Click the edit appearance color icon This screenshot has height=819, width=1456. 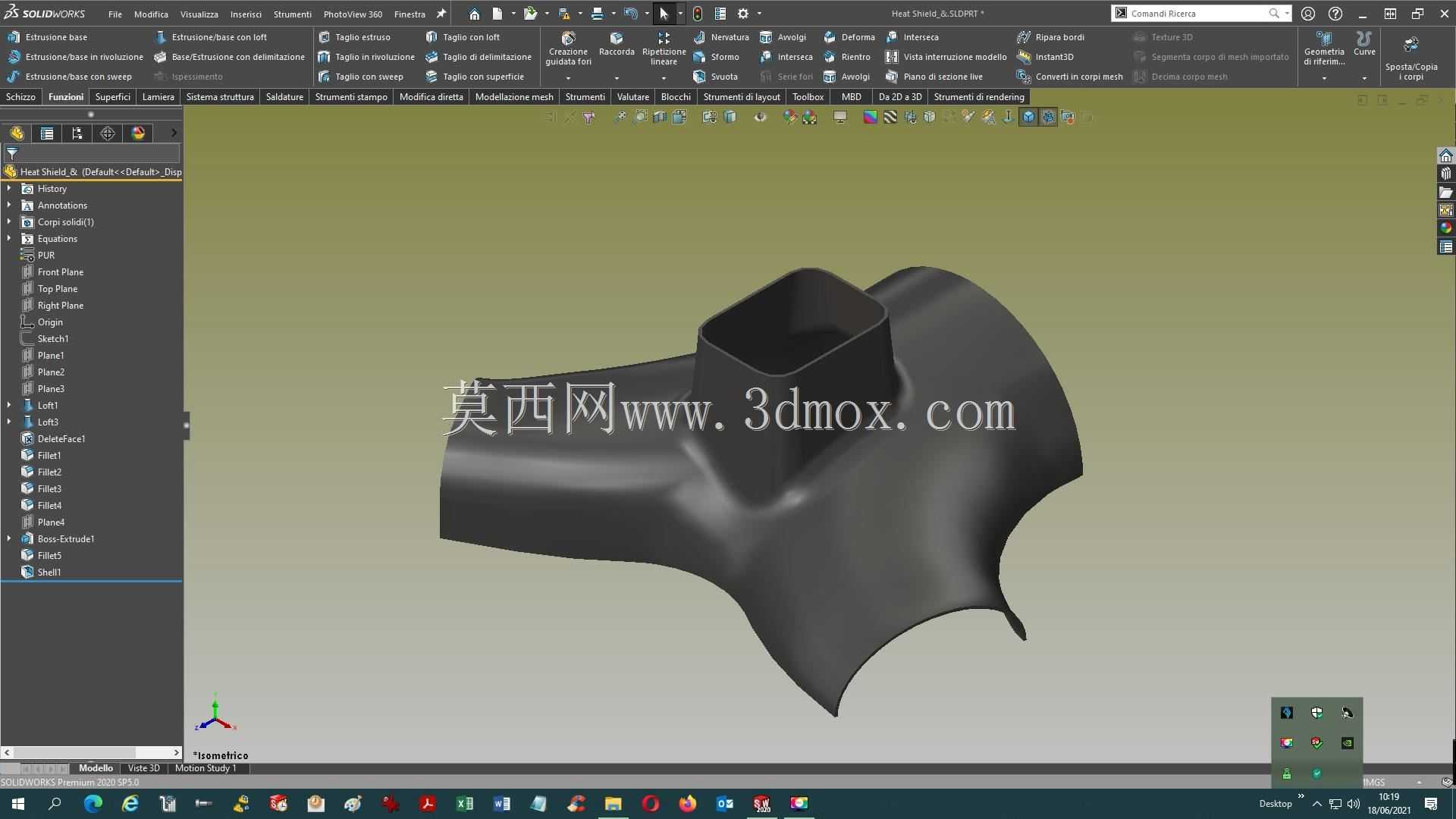click(x=789, y=117)
